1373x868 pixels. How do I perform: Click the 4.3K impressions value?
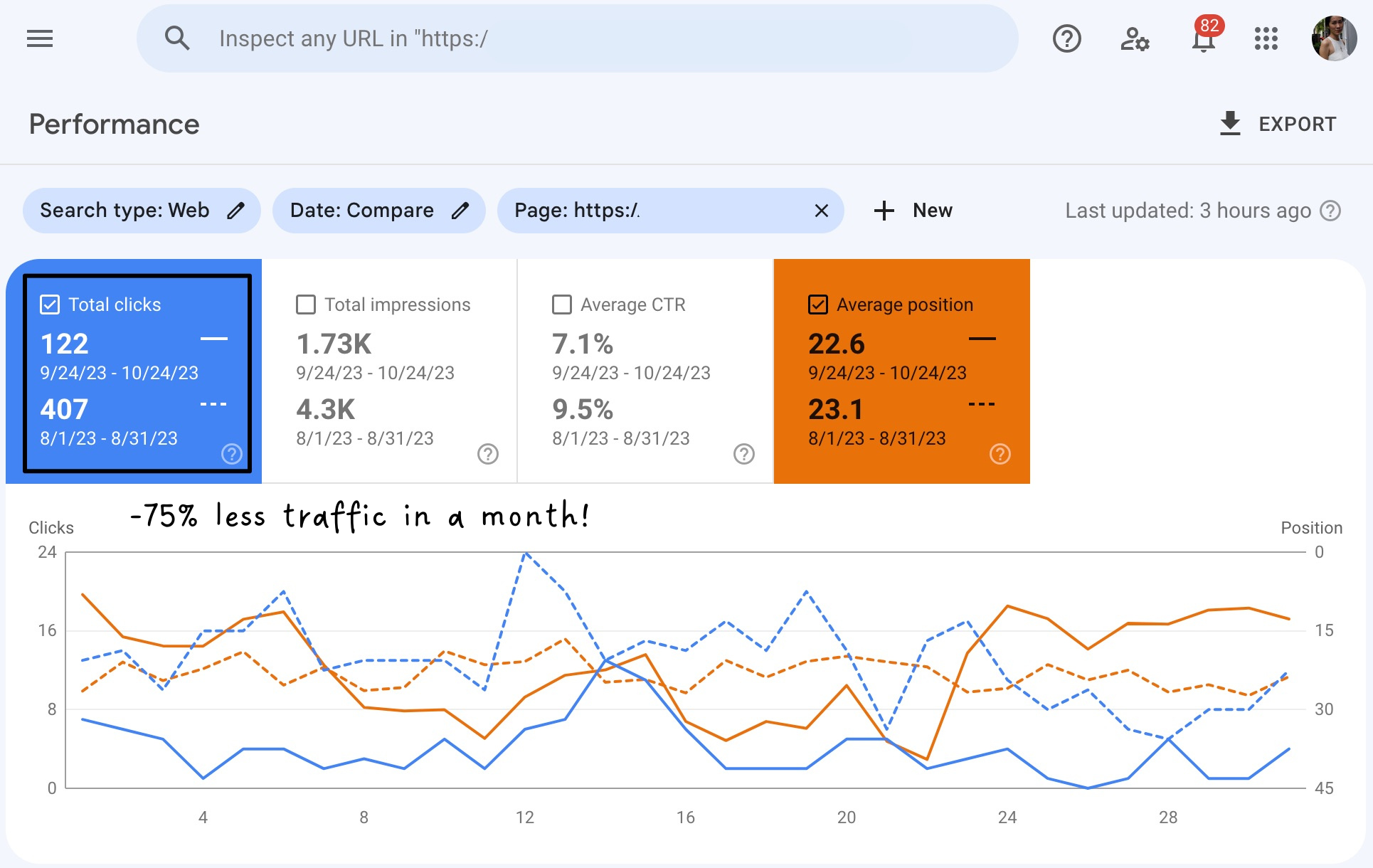click(326, 410)
